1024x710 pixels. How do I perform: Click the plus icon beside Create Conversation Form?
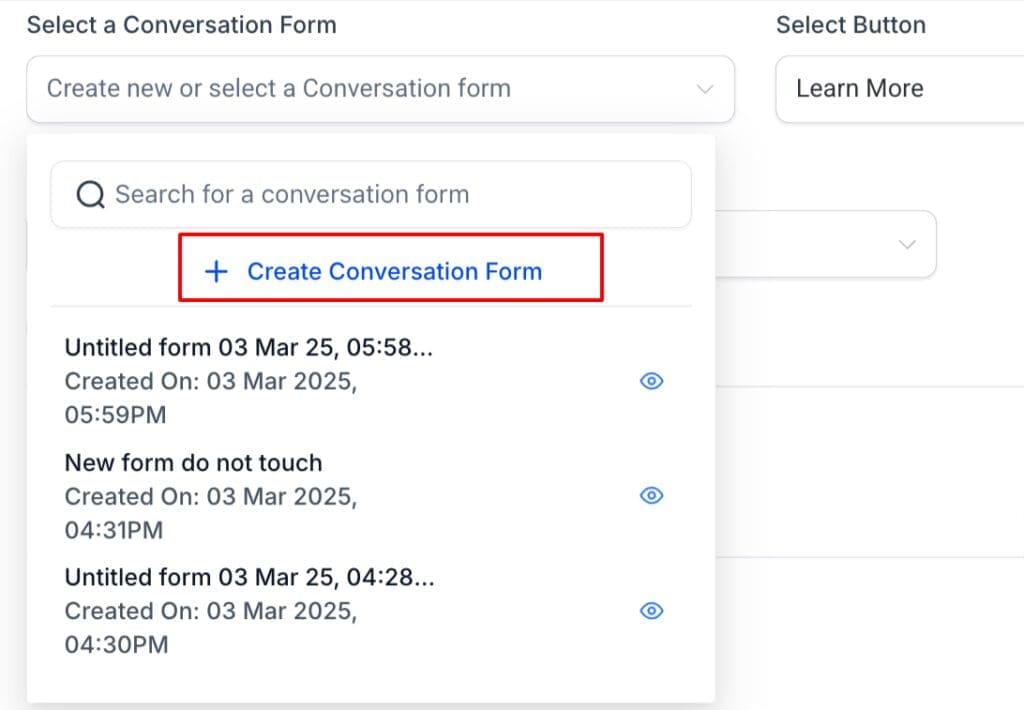point(216,271)
